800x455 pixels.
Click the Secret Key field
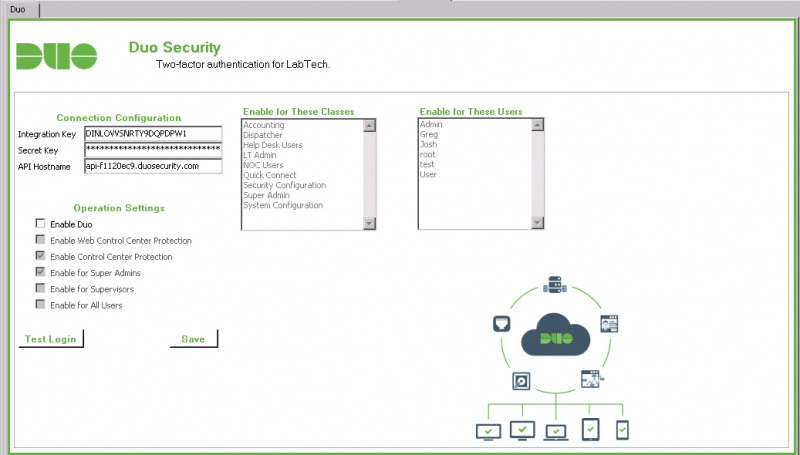[153, 150]
